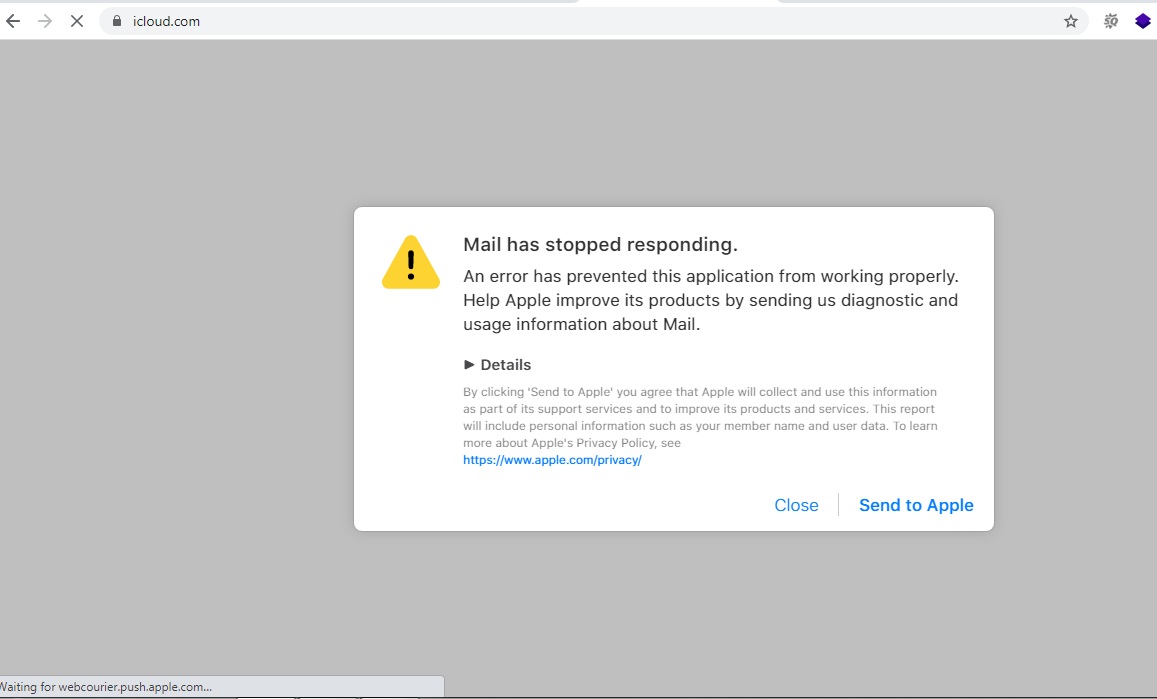Image resolution: width=1157 pixels, height=699 pixels.
Task: Bookmark this page with the star icon
Action: tap(1071, 21)
